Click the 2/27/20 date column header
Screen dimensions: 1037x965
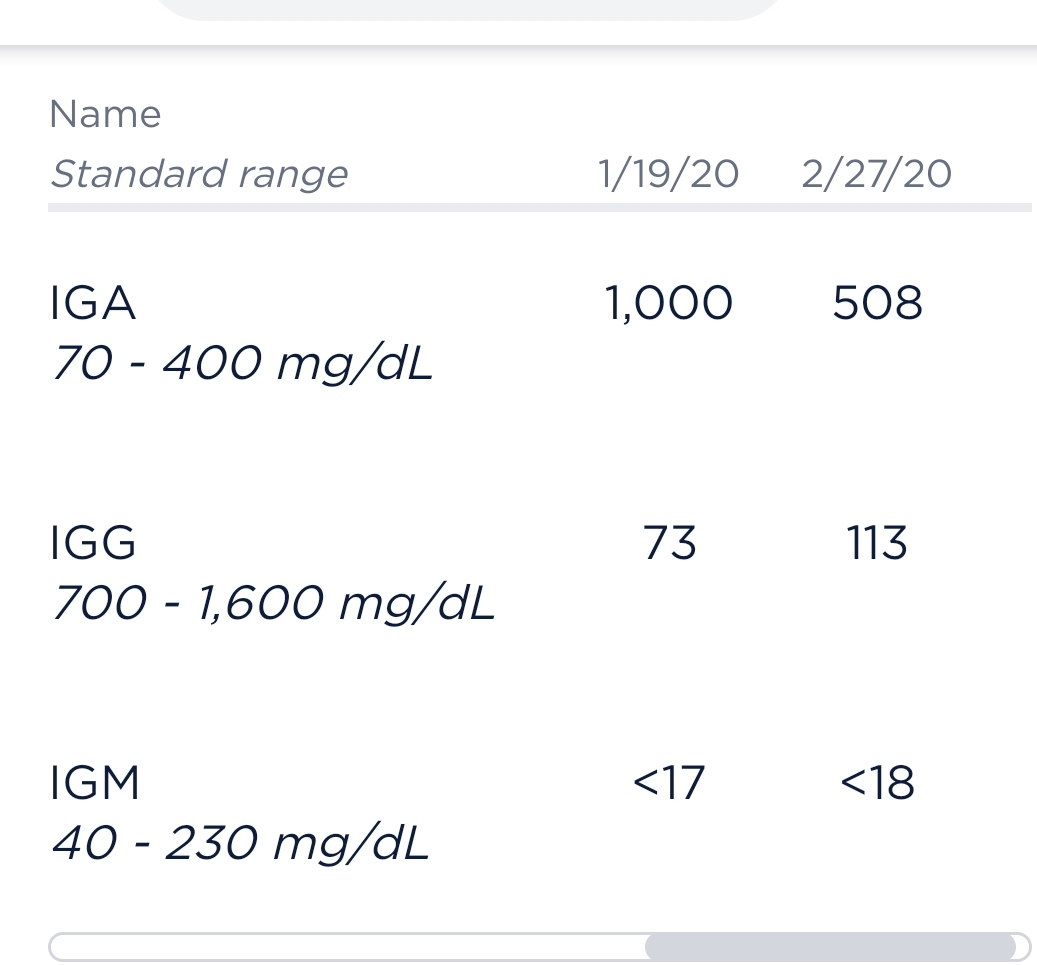[x=876, y=174]
